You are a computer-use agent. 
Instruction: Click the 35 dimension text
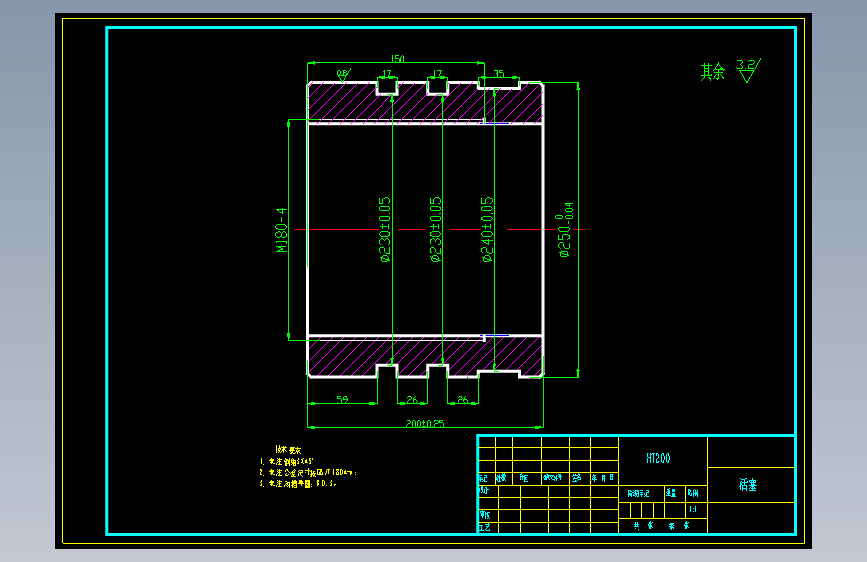(x=499, y=74)
